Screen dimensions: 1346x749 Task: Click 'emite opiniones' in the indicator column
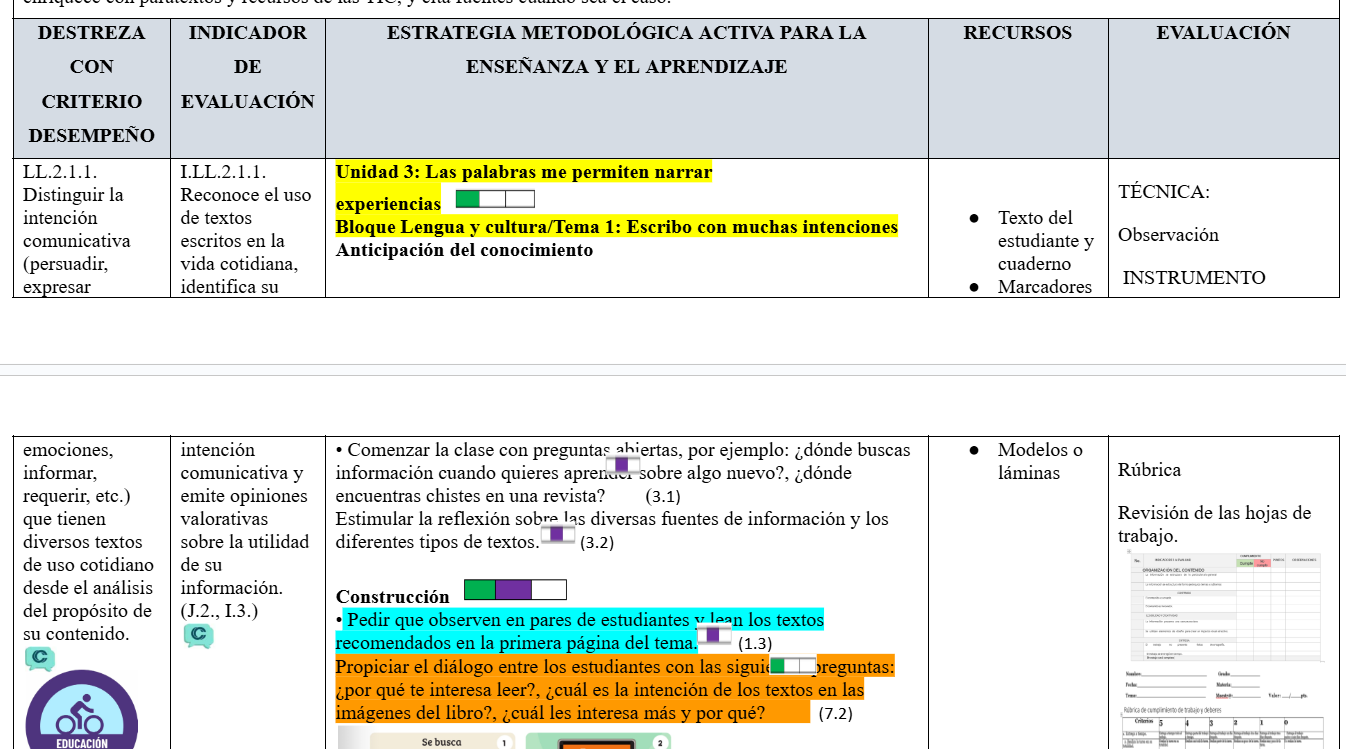(x=244, y=496)
